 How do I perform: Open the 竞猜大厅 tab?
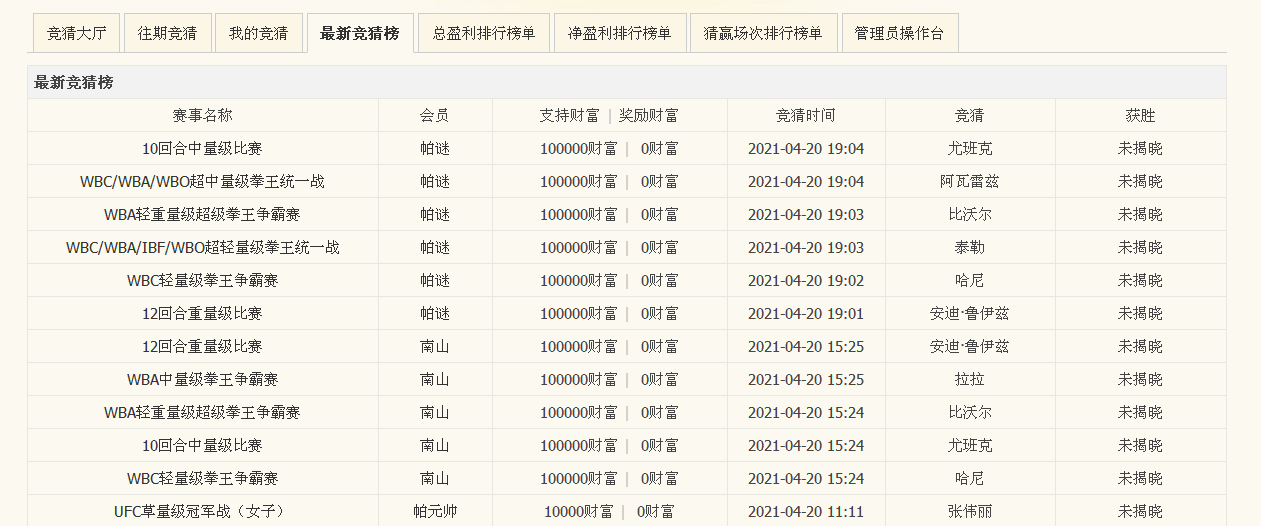point(76,33)
